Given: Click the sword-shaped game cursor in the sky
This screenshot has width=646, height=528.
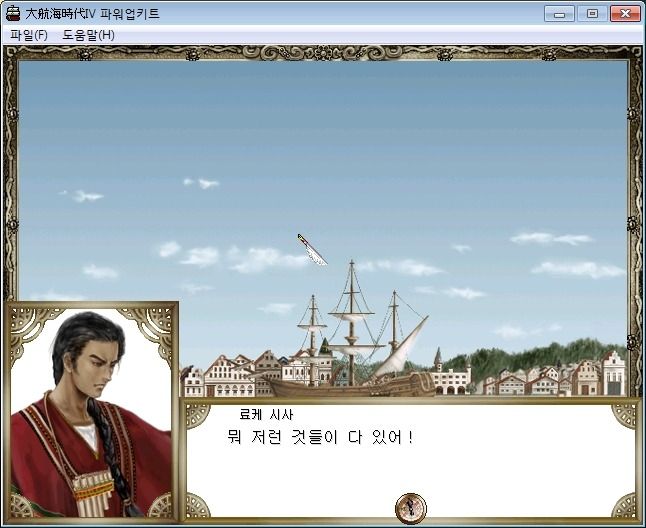Looking at the screenshot, I should pos(312,250).
